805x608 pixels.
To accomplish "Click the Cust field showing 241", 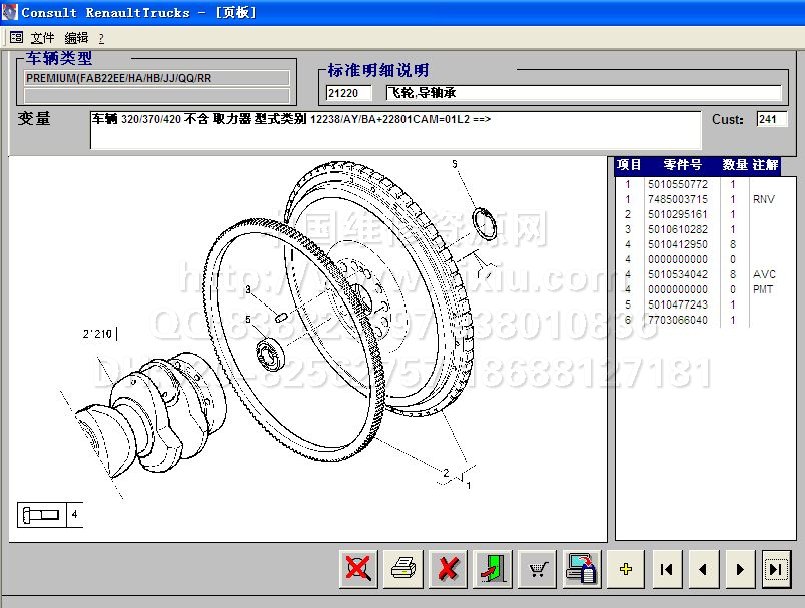I will tap(771, 119).
